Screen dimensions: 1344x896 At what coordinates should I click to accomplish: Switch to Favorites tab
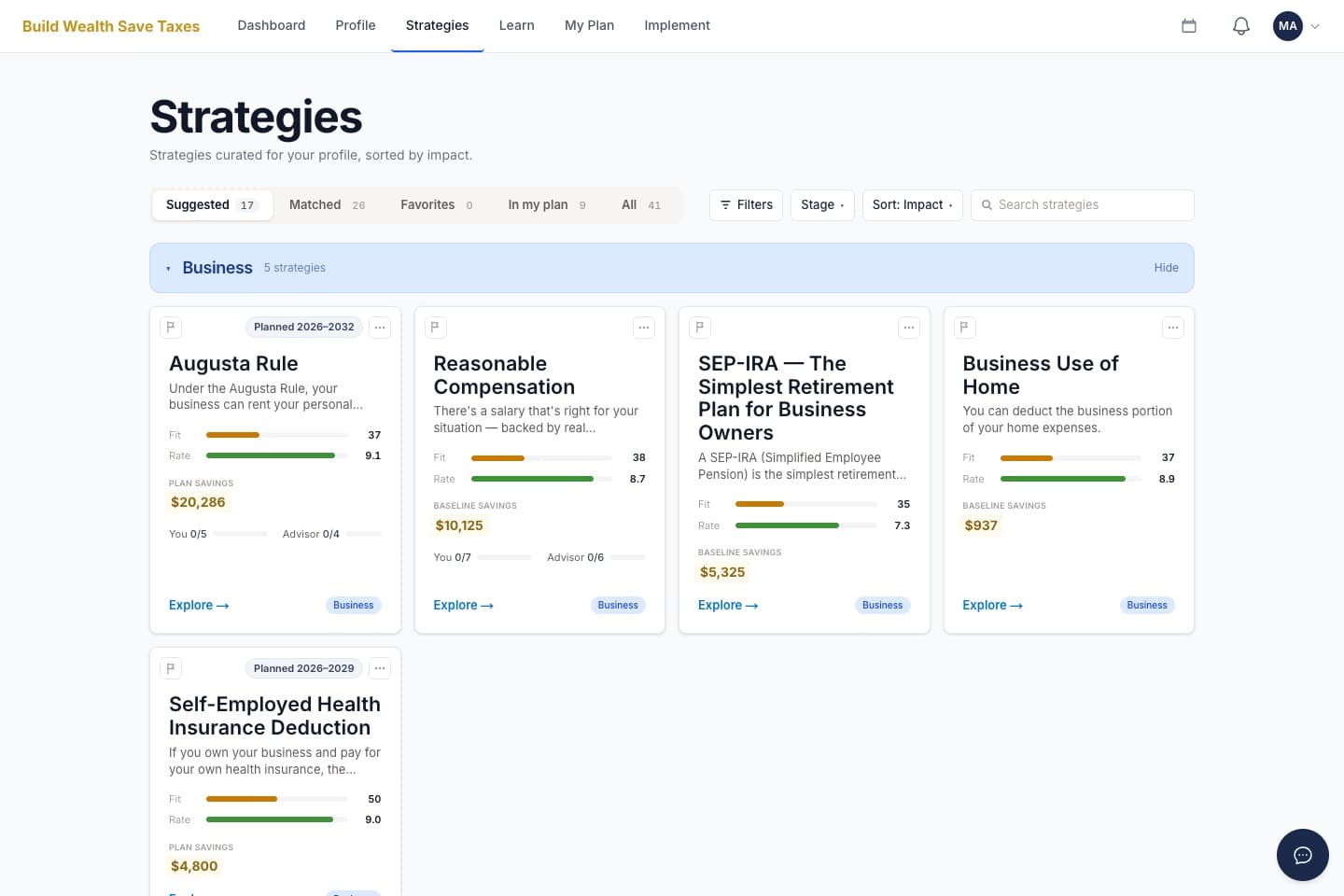[437, 205]
